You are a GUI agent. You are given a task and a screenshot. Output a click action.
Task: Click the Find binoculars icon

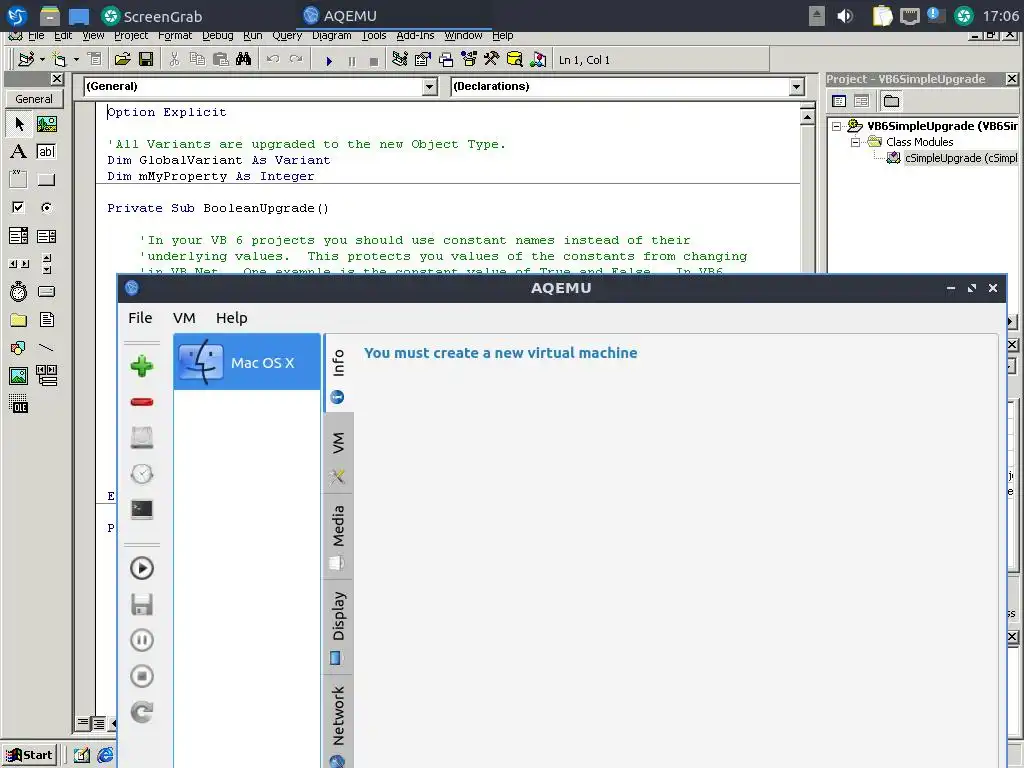pos(244,60)
